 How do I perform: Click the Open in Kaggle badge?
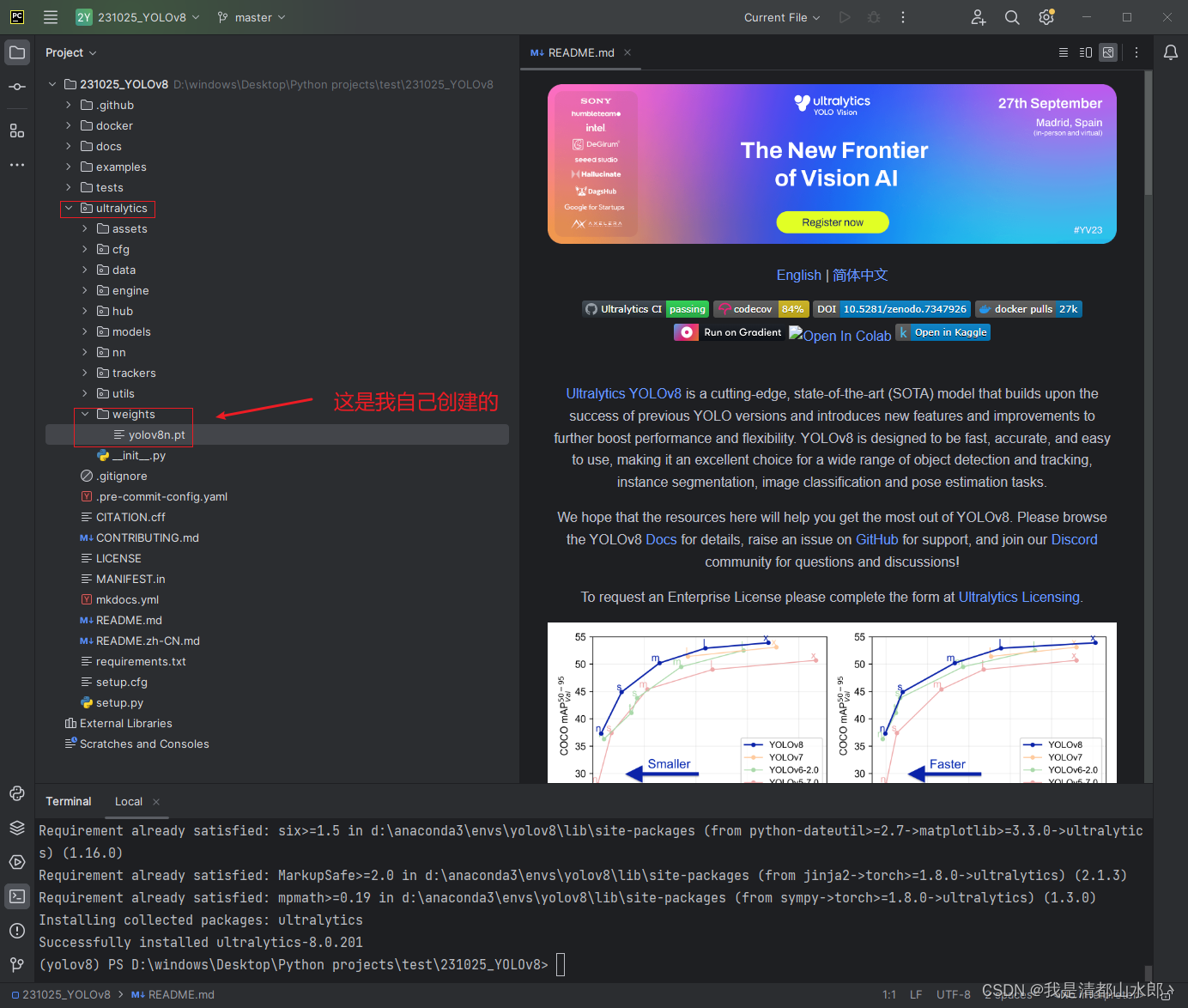pos(943,332)
